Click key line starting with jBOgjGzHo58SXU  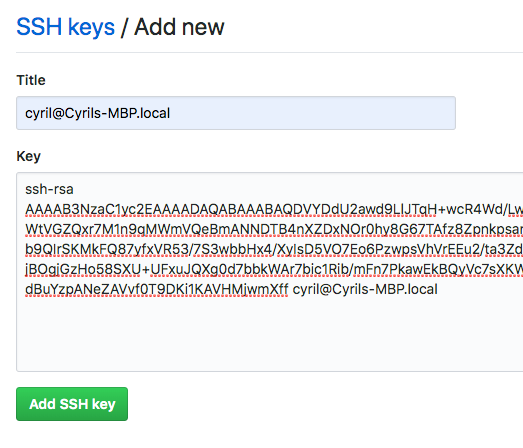click(274, 270)
